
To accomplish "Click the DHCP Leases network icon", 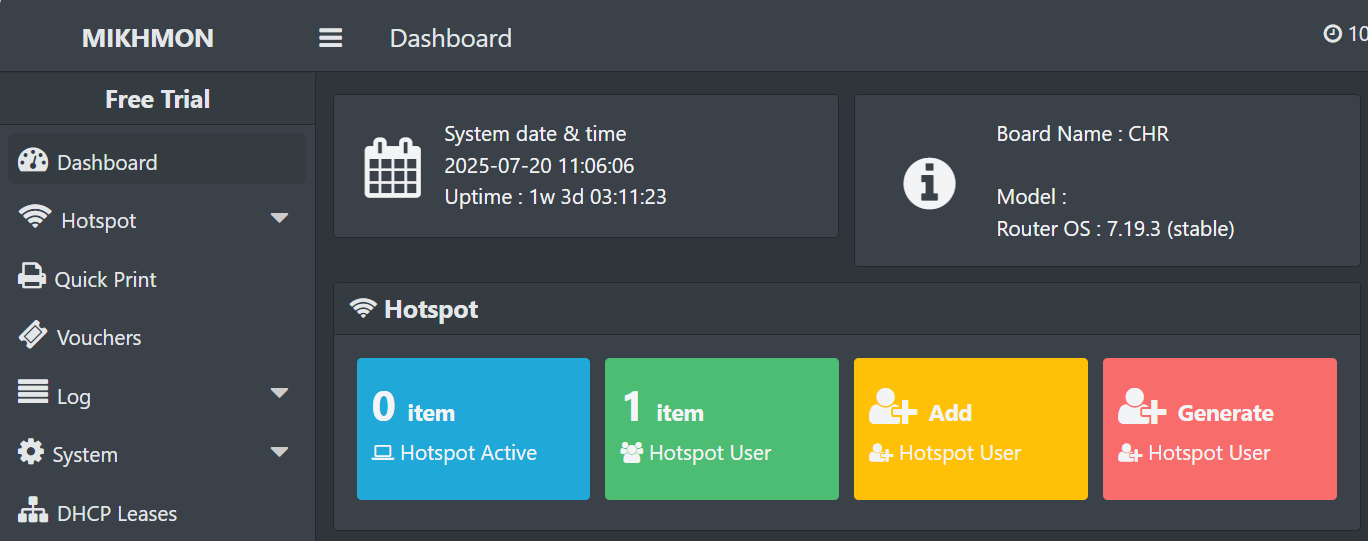I will pos(33,511).
